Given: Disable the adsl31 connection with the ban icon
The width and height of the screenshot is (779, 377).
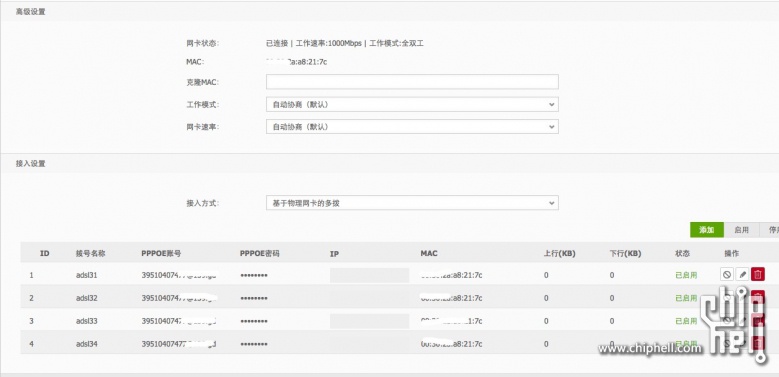Looking at the screenshot, I should [727, 274].
